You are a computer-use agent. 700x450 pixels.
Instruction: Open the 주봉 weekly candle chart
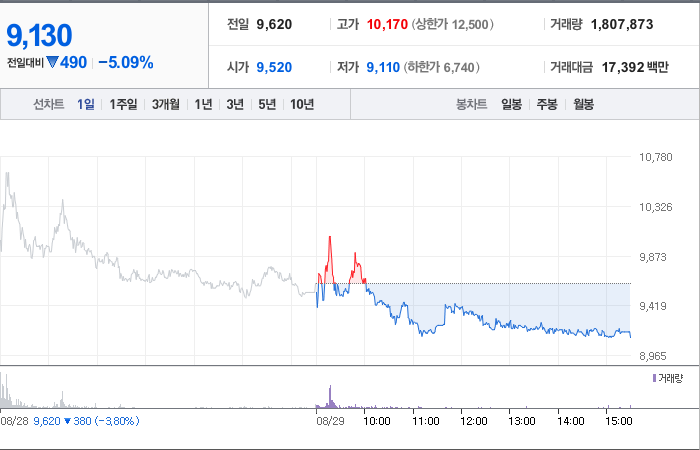point(547,104)
